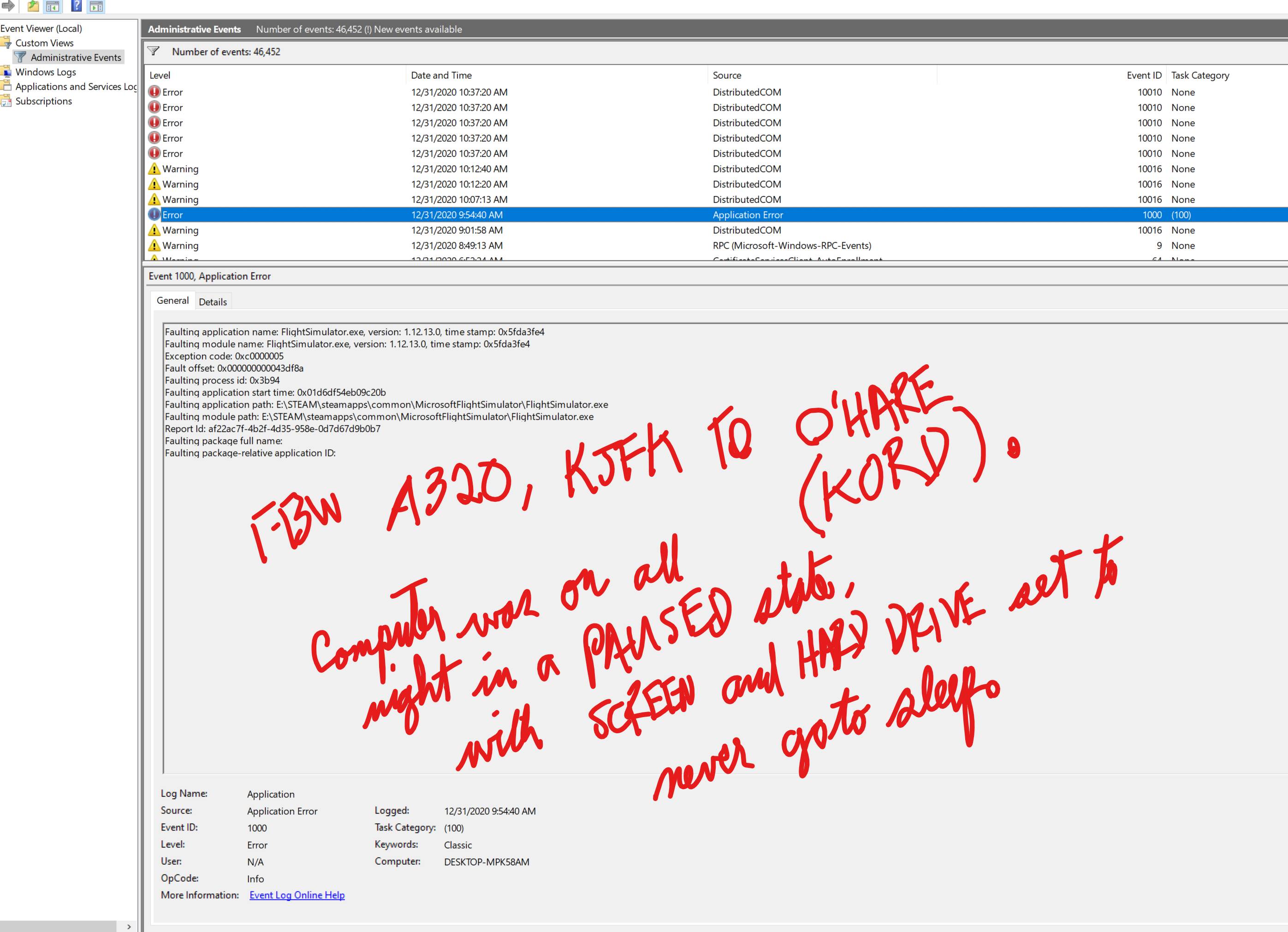Screen dimensions: 1288x932
Task: Select the Windows Logs folder icon
Action: point(6,71)
